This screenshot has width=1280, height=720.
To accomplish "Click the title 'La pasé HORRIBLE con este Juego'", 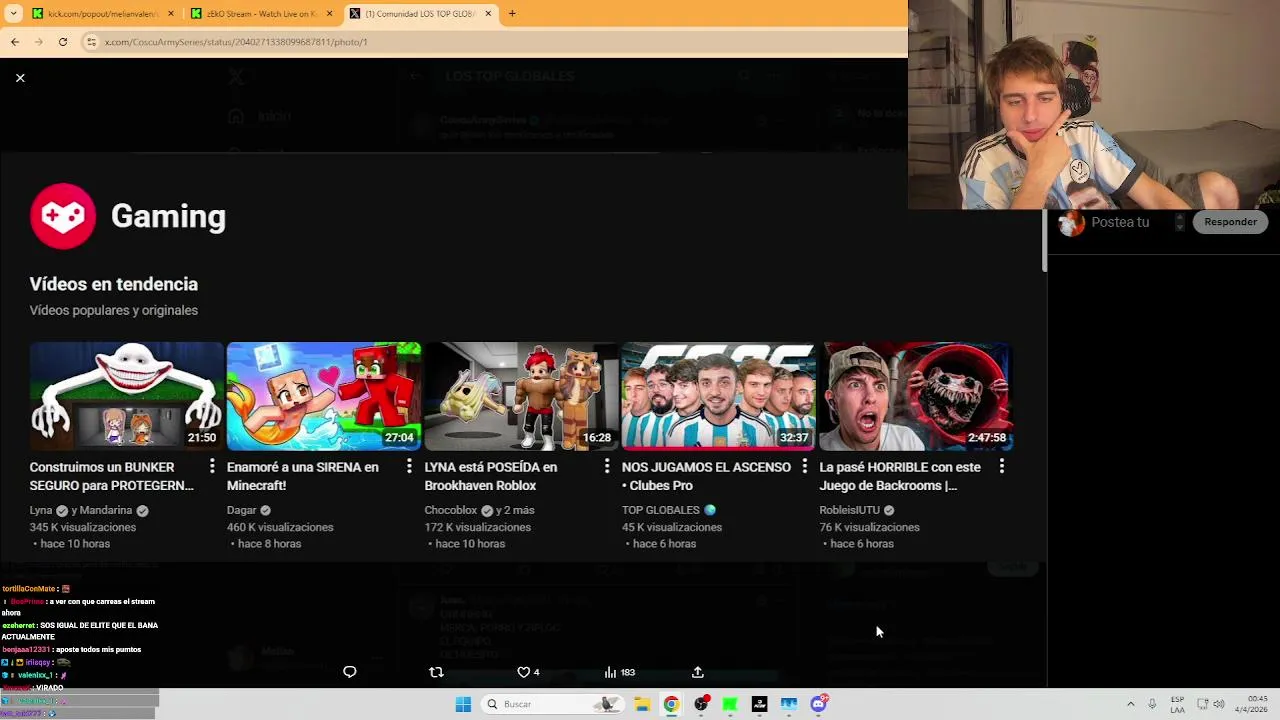I will 900,476.
